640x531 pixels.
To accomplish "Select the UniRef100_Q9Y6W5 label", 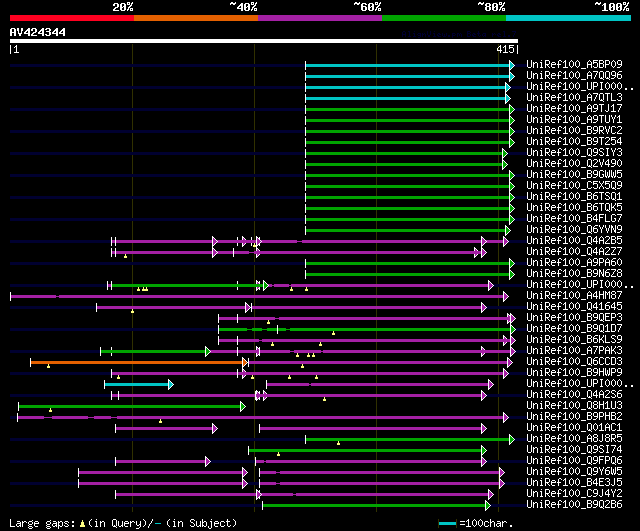I will [x=574, y=472].
